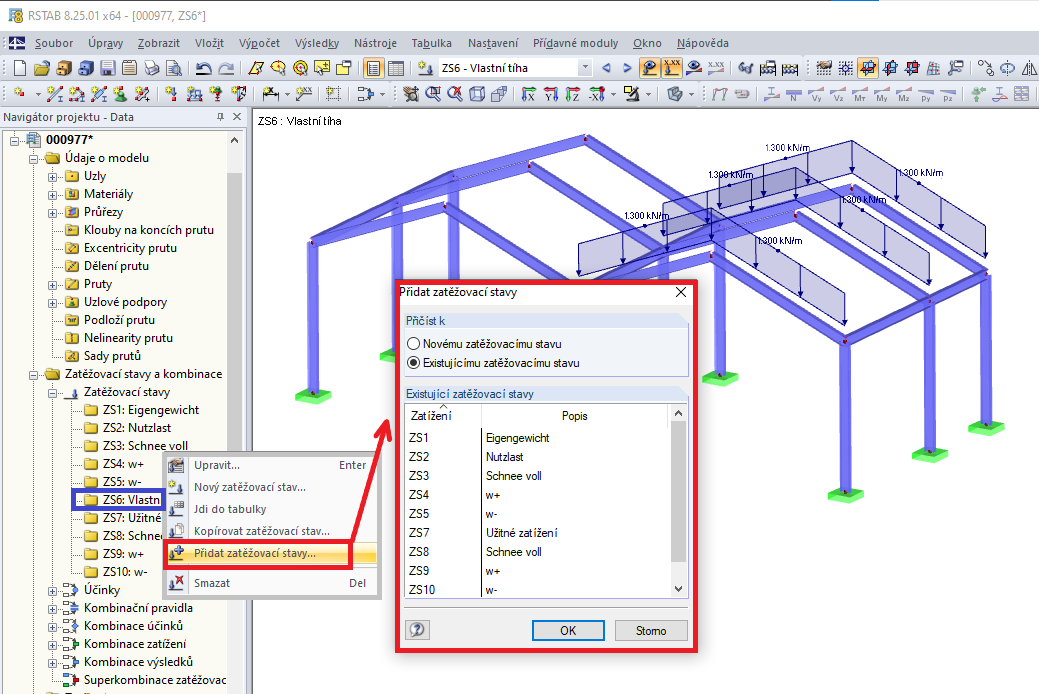Screen dimensions: 1039x694
Task: Create a new model file
Action: tap(20, 68)
